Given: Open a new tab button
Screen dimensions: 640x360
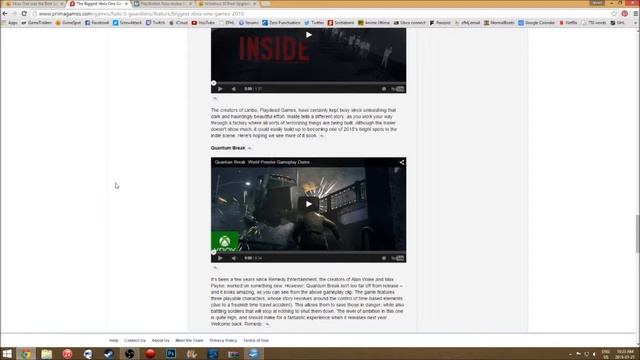Looking at the screenshot, I should click(x=265, y=4).
